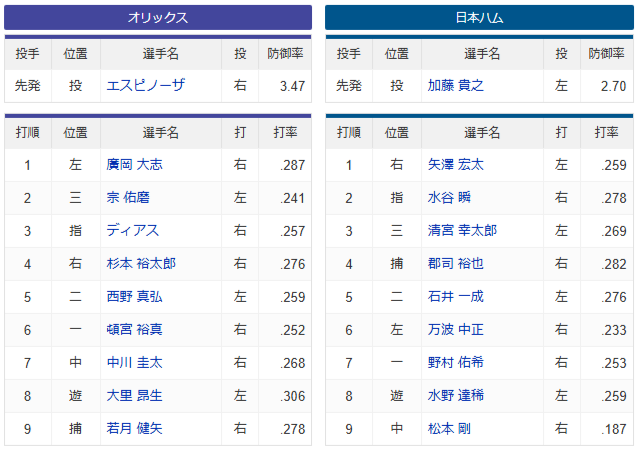The width and height of the screenshot is (636, 456).
Task: Open player link 水野 達稀
Action: pos(456,396)
